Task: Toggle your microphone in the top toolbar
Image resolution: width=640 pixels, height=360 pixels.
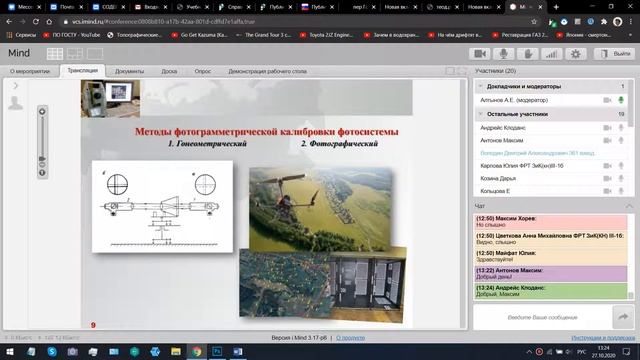Action: click(504, 54)
